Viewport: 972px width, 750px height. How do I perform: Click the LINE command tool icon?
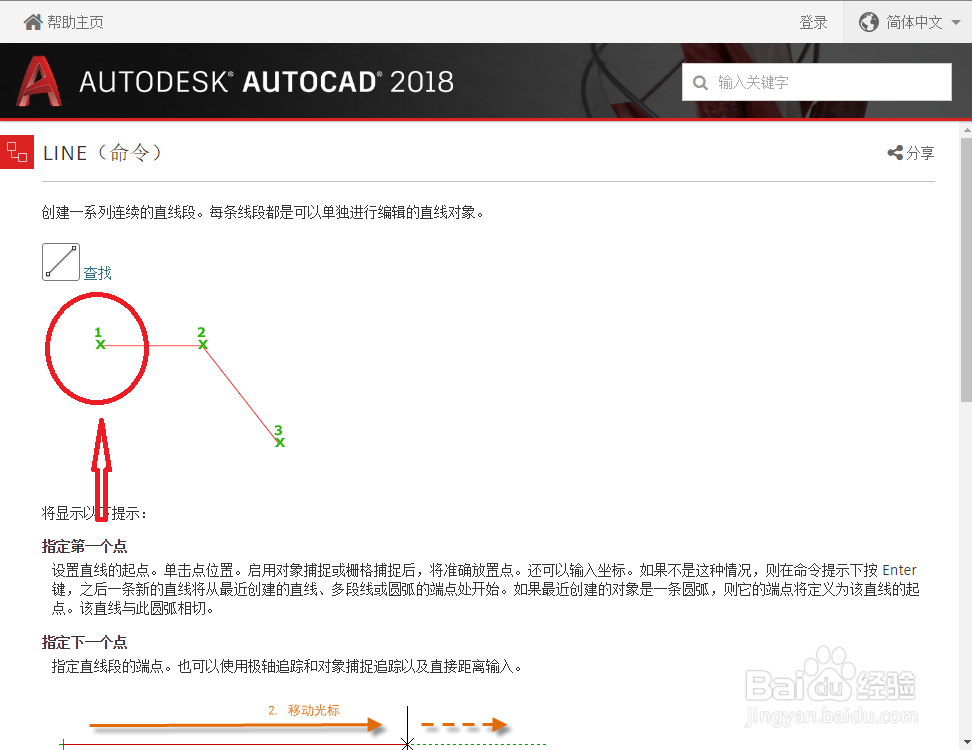click(61, 262)
